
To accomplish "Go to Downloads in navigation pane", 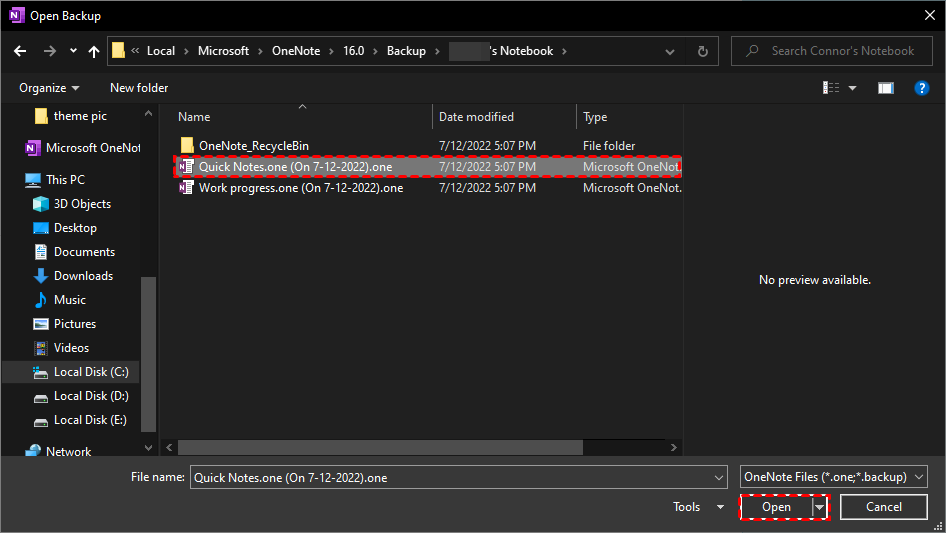I will coord(83,276).
